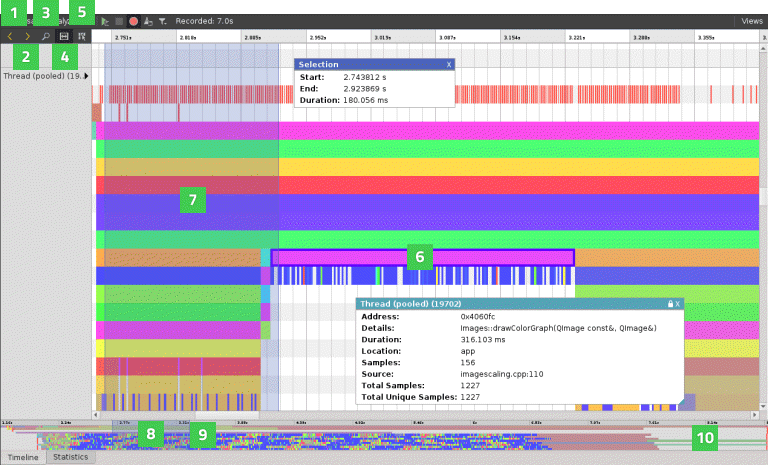The width and height of the screenshot is (768, 465).
Task: Toggle lock on Thread details popup
Action: point(669,303)
